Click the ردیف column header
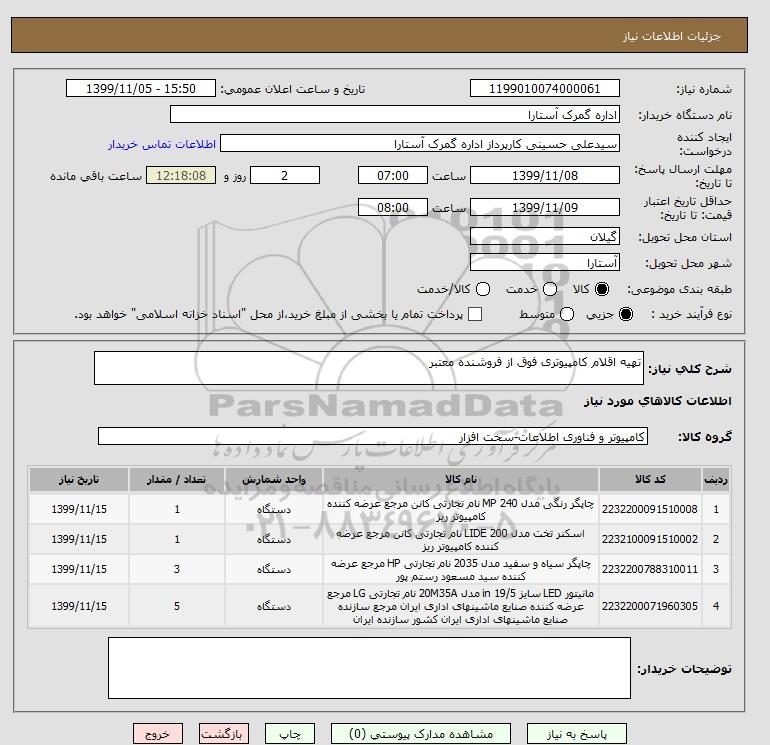 (x=716, y=479)
